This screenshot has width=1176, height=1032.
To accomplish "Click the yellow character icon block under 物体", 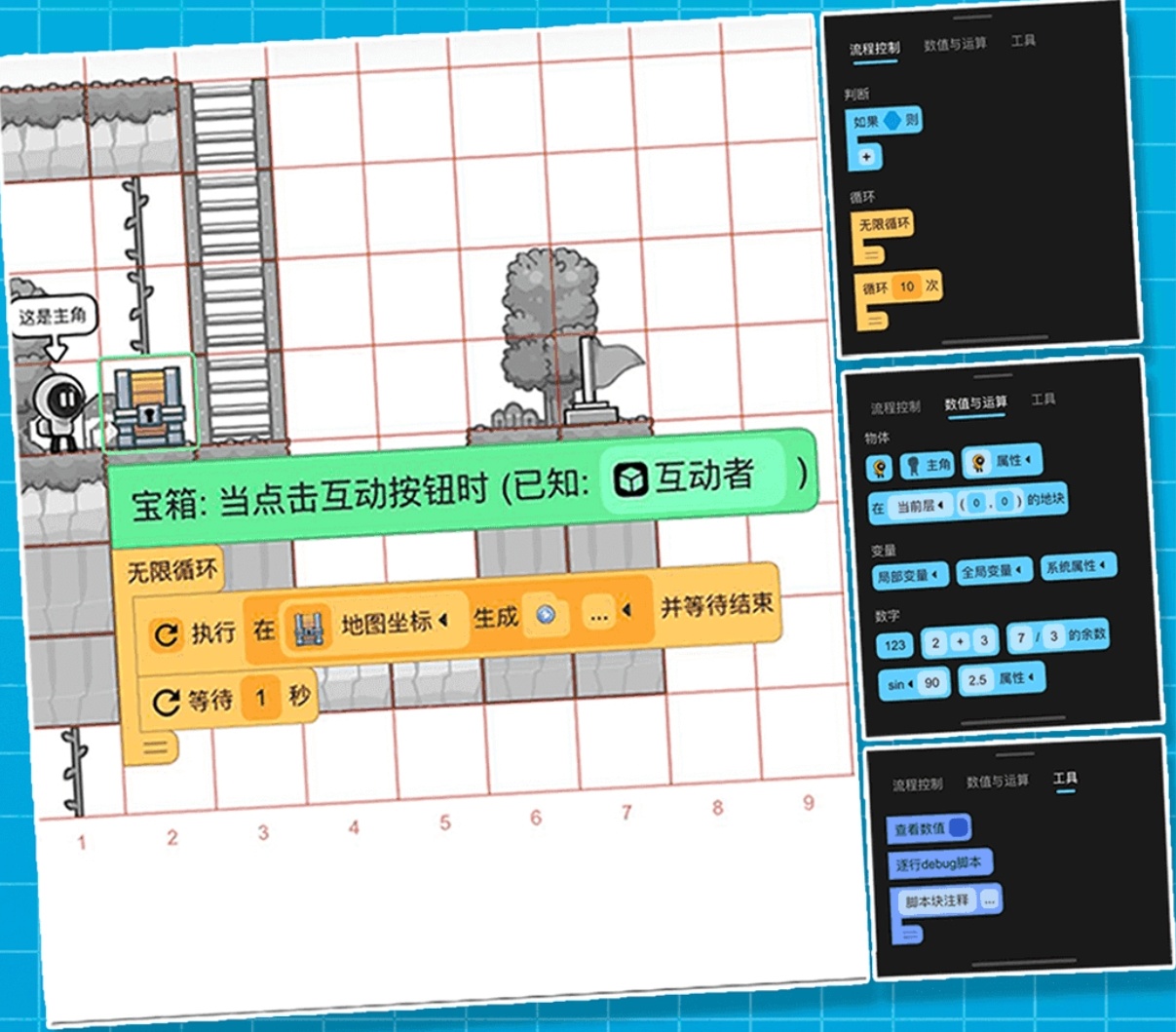I will pyautogui.click(x=879, y=468).
